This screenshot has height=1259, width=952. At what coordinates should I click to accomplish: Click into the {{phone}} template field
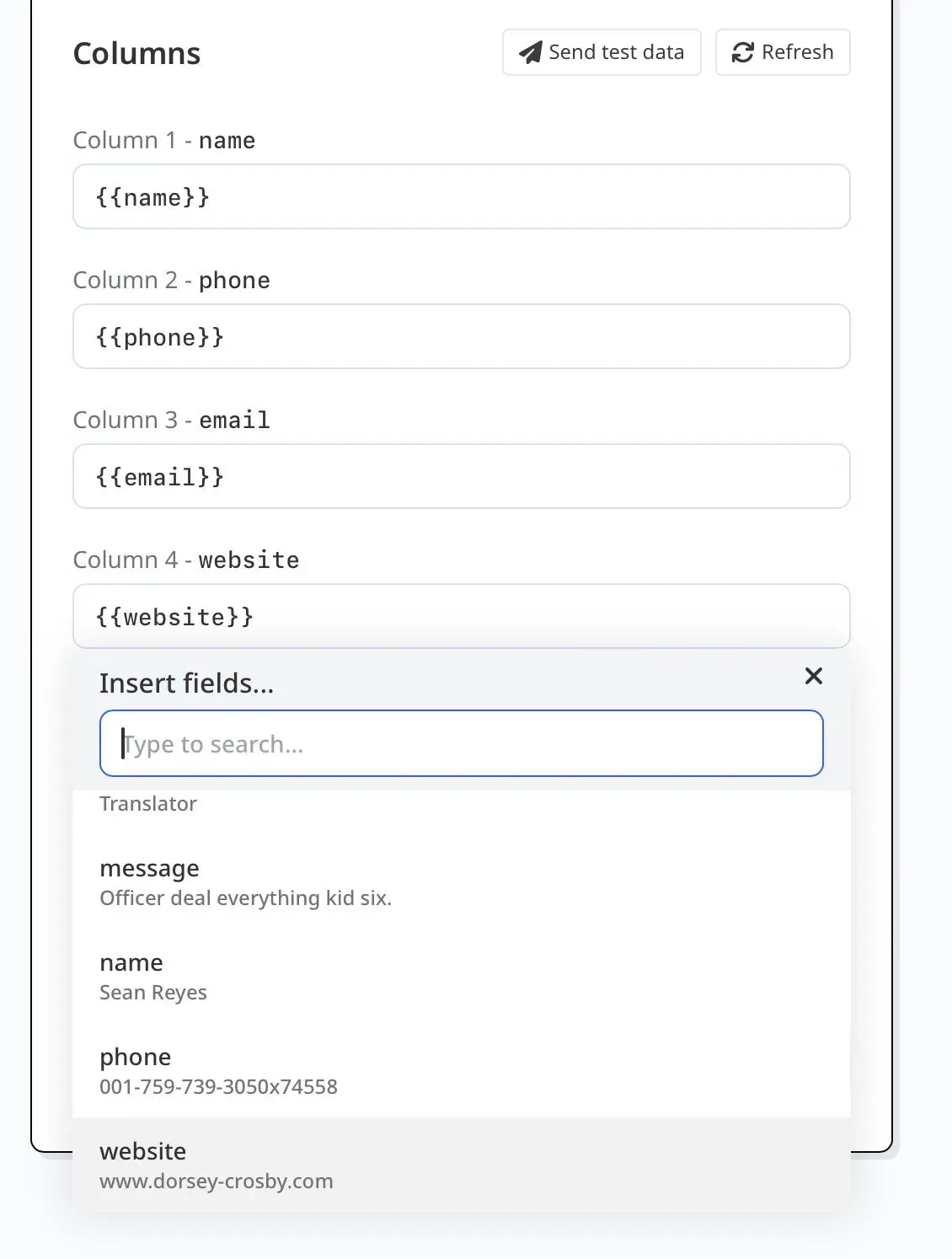461,337
